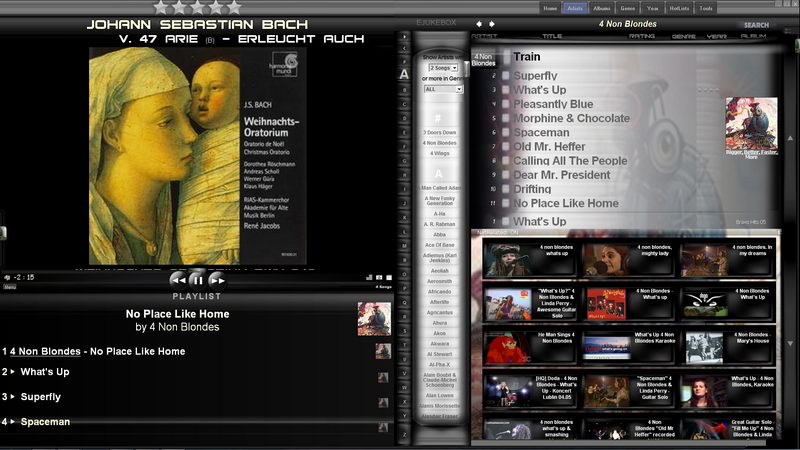Tick the checkbox beside Morphine & Chocolate
This screenshot has height=450, width=800.
506,118
